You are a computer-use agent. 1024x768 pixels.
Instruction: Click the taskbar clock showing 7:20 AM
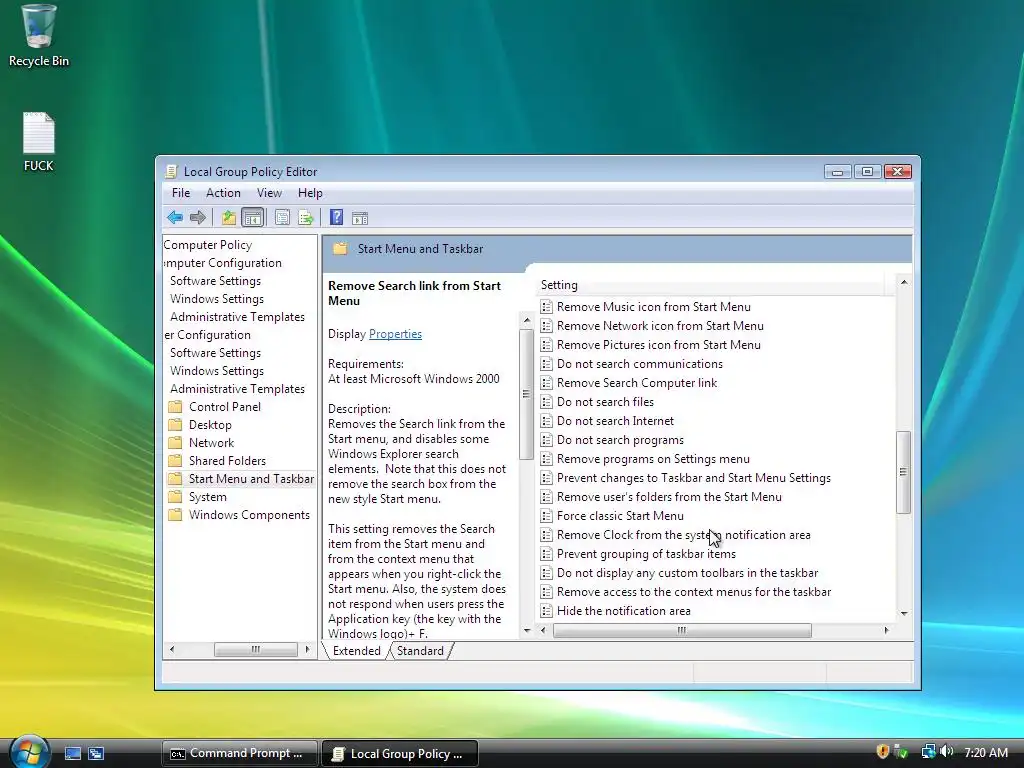[986, 752]
